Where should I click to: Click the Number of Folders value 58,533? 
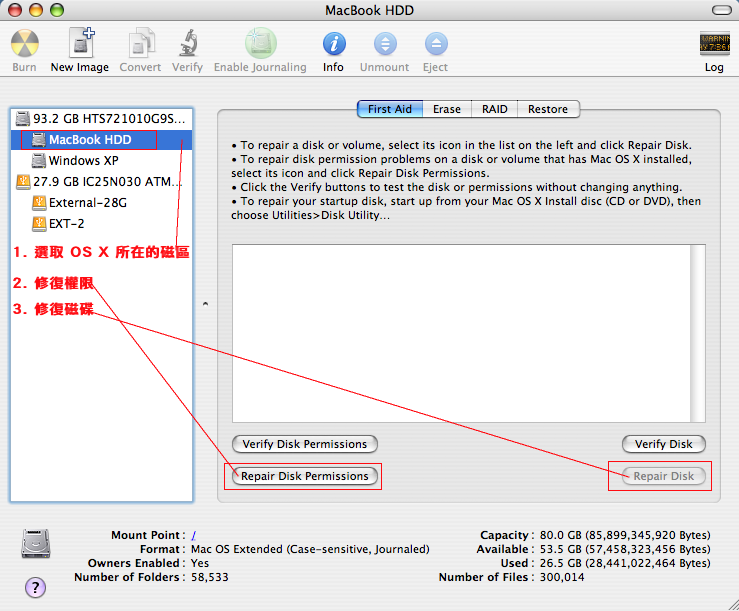pos(210,578)
